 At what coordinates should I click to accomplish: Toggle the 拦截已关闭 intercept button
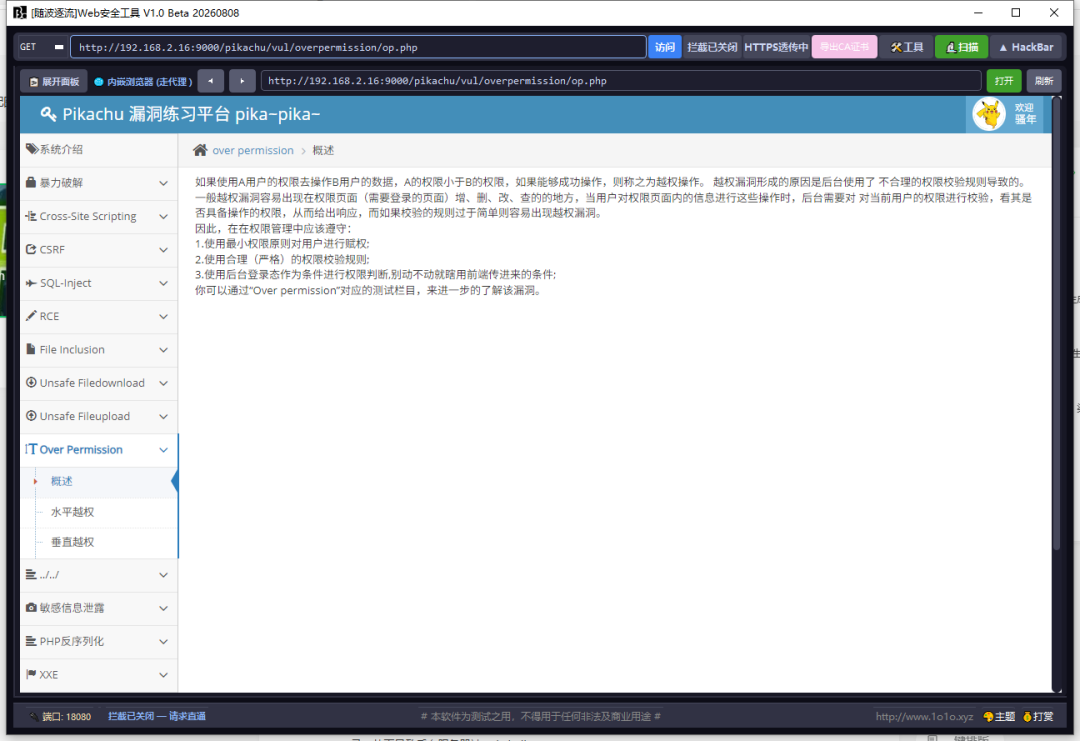[712, 47]
